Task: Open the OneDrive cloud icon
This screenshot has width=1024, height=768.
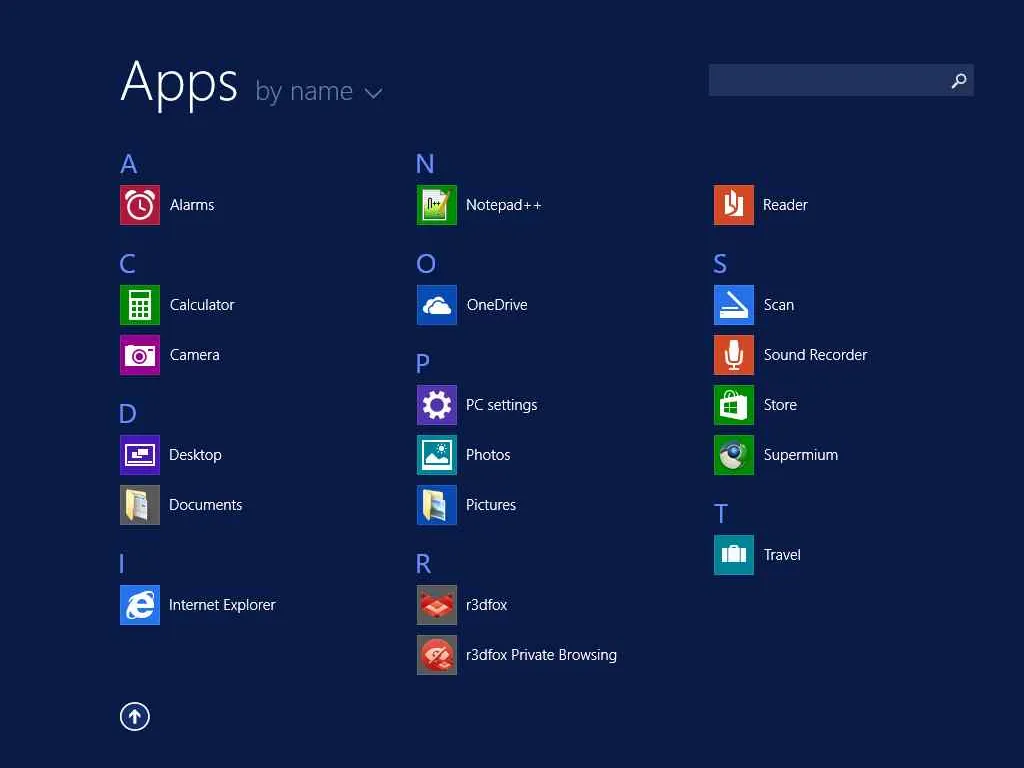Action: pos(437,305)
